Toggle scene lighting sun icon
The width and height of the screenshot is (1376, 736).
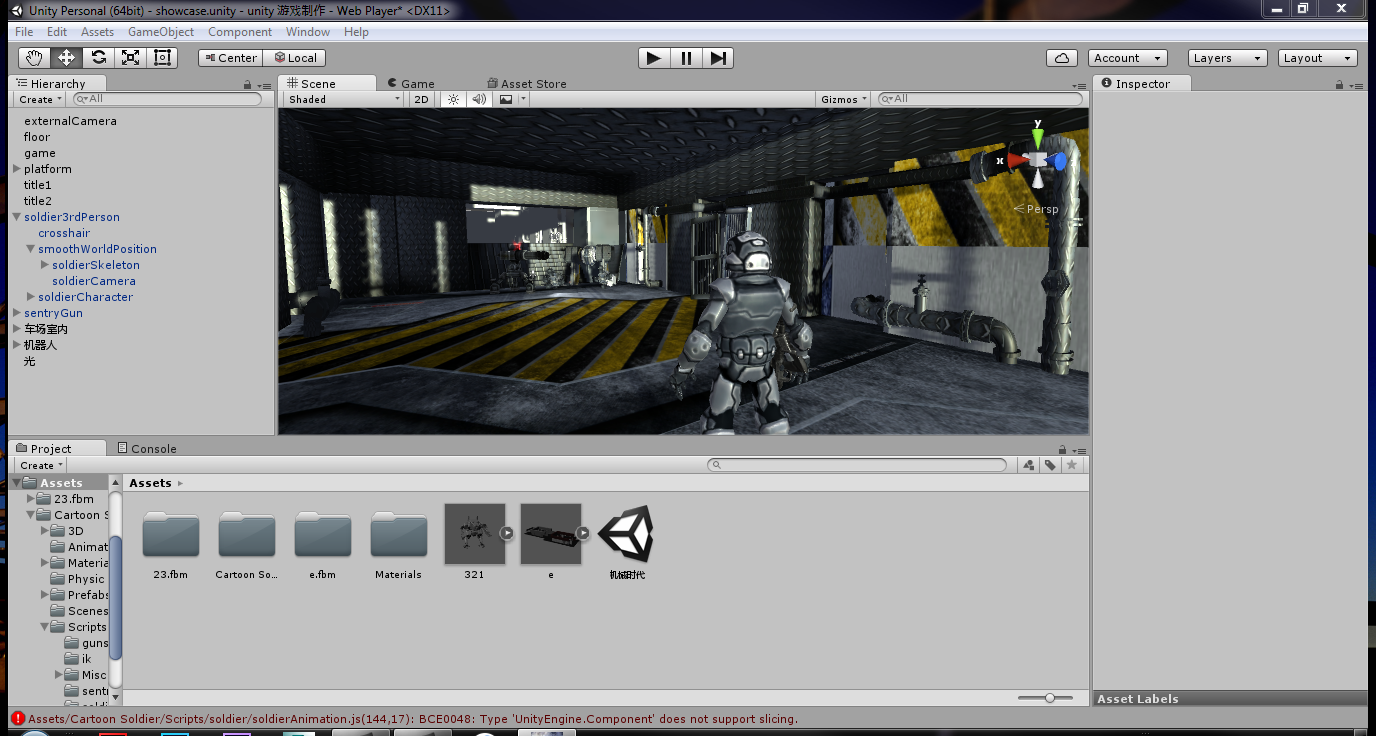coord(454,99)
